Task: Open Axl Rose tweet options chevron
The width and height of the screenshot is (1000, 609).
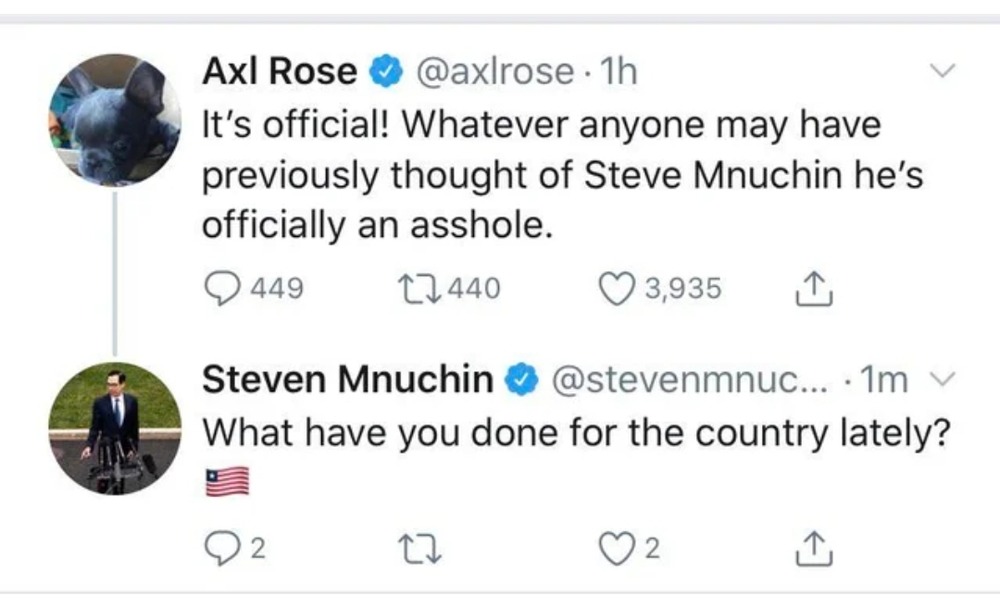Action: [x=943, y=71]
